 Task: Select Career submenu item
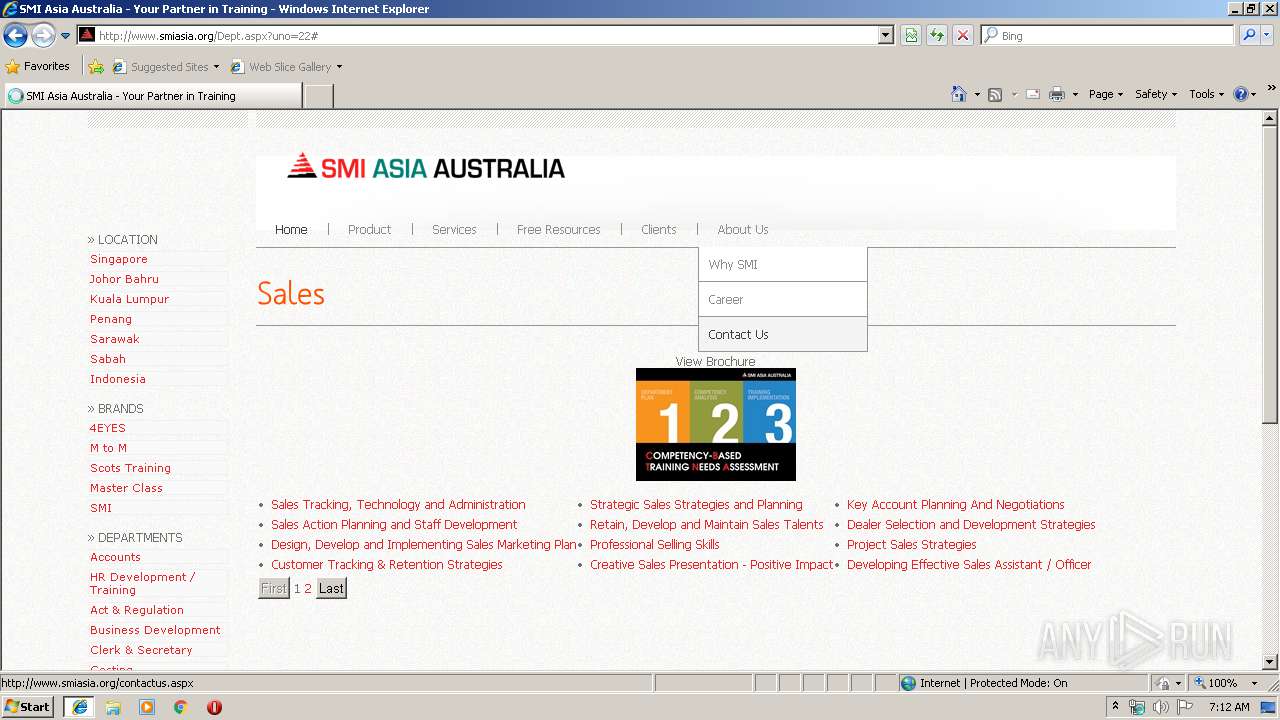[x=782, y=299]
